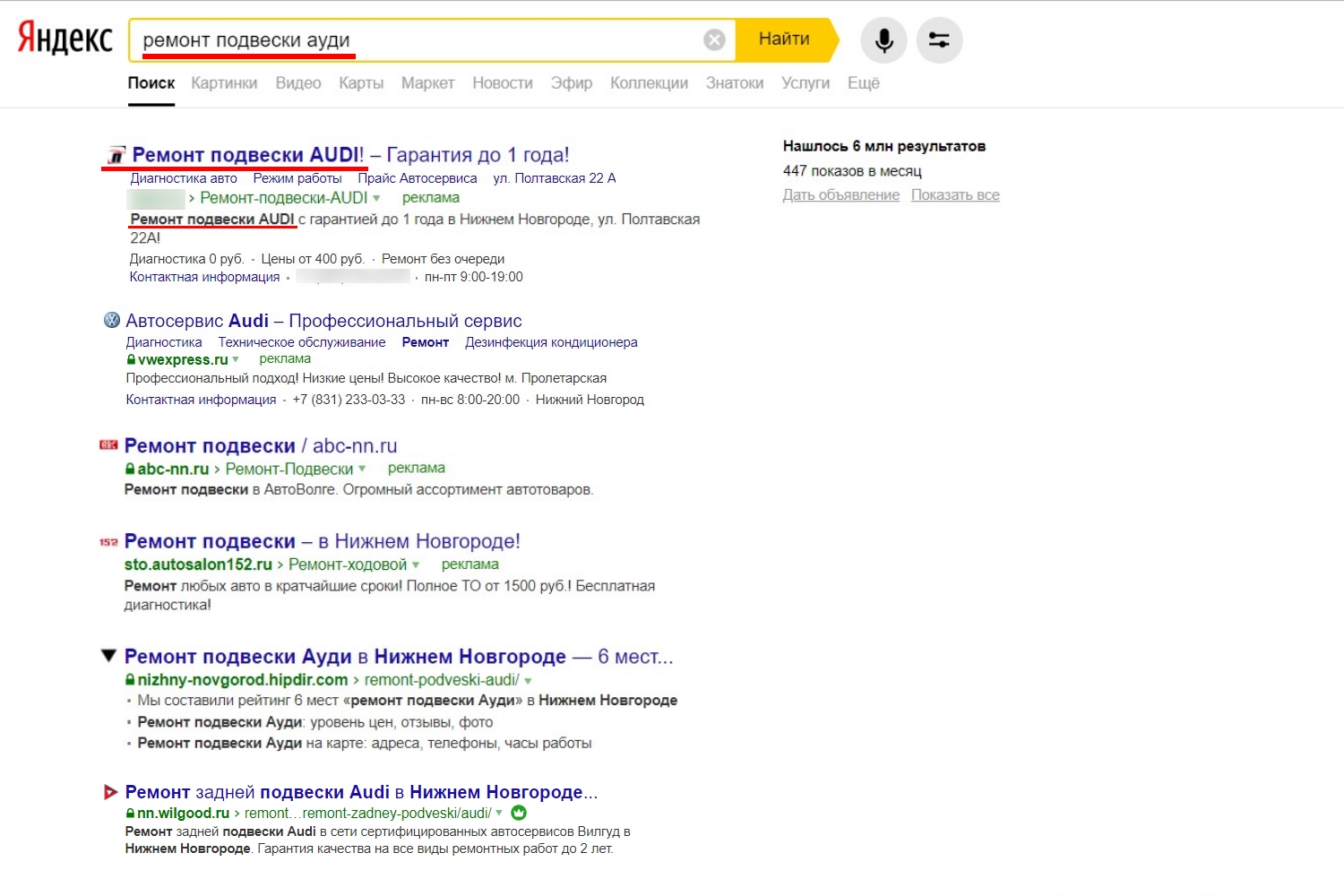This screenshot has width=1344, height=896.
Task: Open the bold Ремонт sitelink under Автосервис Audi
Action: (426, 342)
